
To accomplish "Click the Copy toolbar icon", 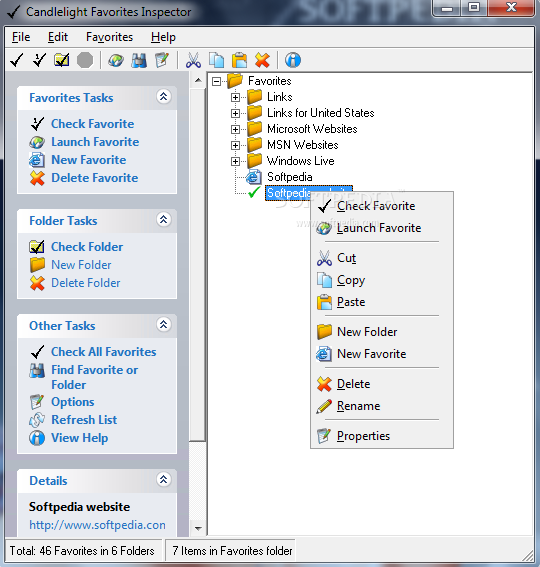I will [217, 60].
